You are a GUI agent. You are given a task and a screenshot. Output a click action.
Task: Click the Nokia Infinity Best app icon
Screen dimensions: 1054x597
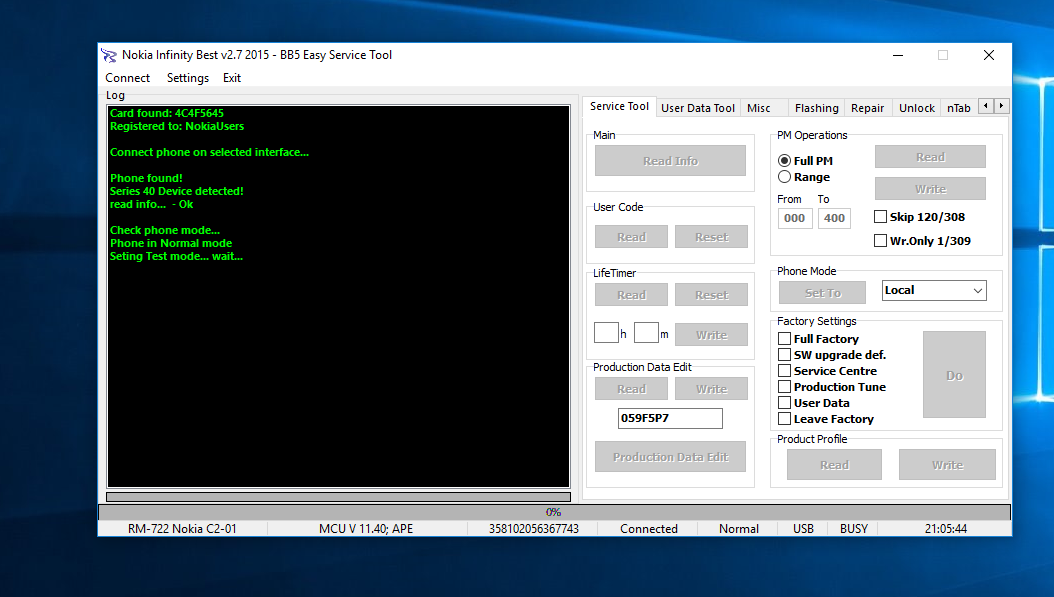(x=109, y=55)
